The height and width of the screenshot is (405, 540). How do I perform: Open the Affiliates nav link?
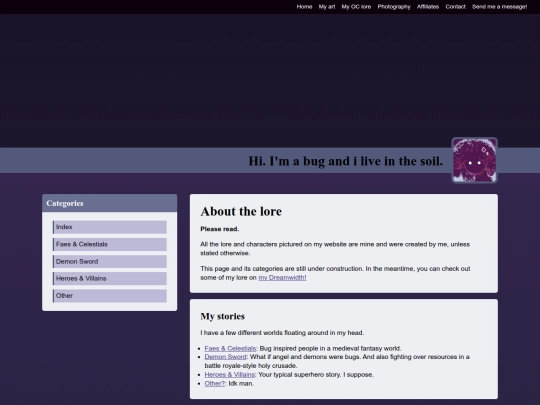[x=428, y=7]
